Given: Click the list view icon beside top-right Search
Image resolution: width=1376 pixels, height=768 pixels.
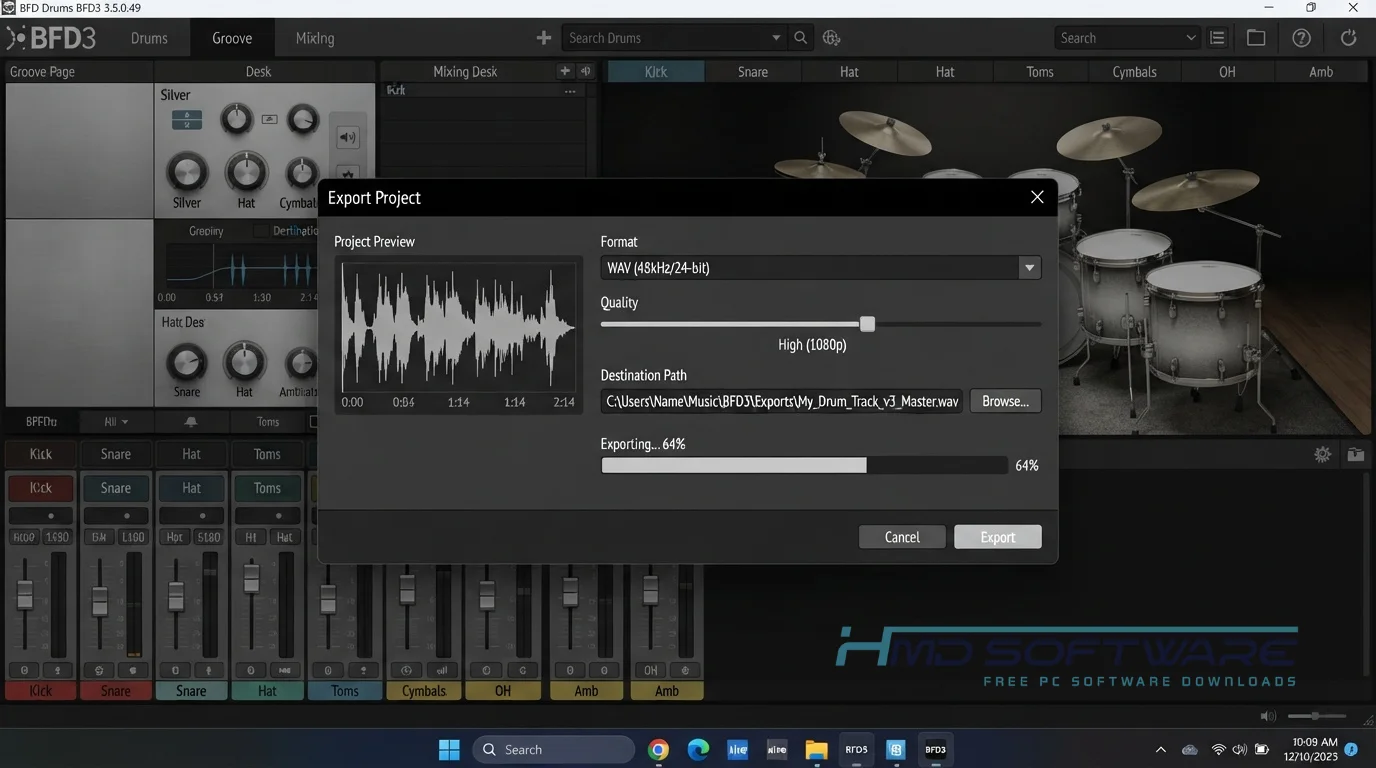Looking at the screenshot, I should click(x=1217, y=38).
